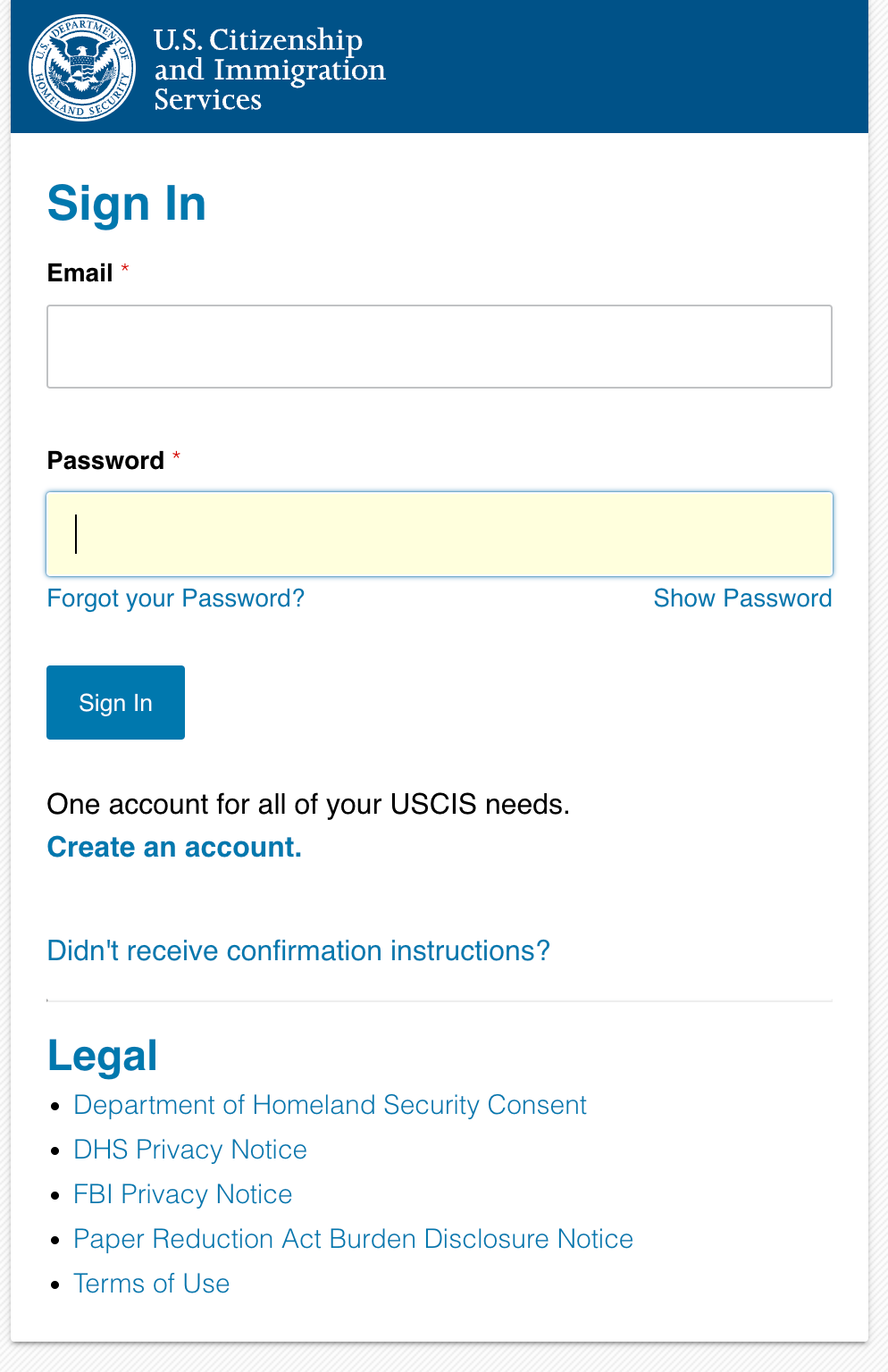This screenshot has width=888, height=1372.
Task: Open the Forgot your Password link
Action: click(176, 598)
